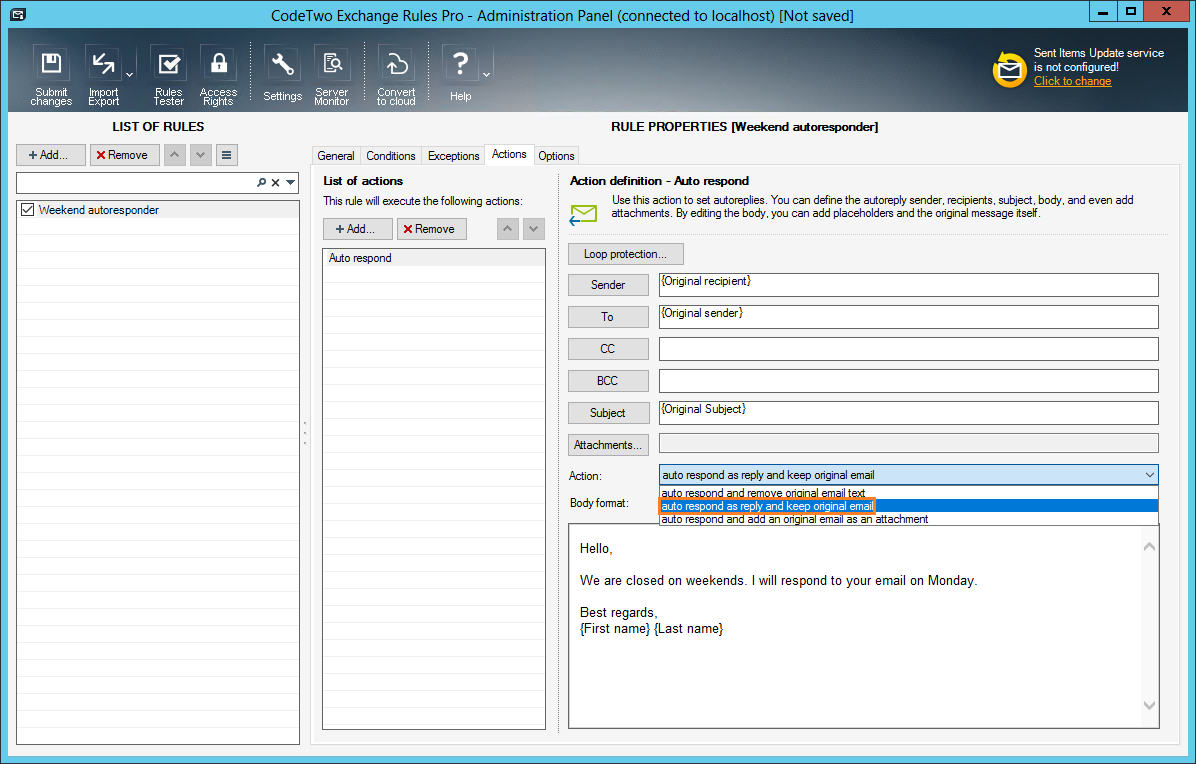Switch to the Exceptions tab
The width and height of the screenshot is (1196, 764).
pyautogui.click(x=453, y=156)
